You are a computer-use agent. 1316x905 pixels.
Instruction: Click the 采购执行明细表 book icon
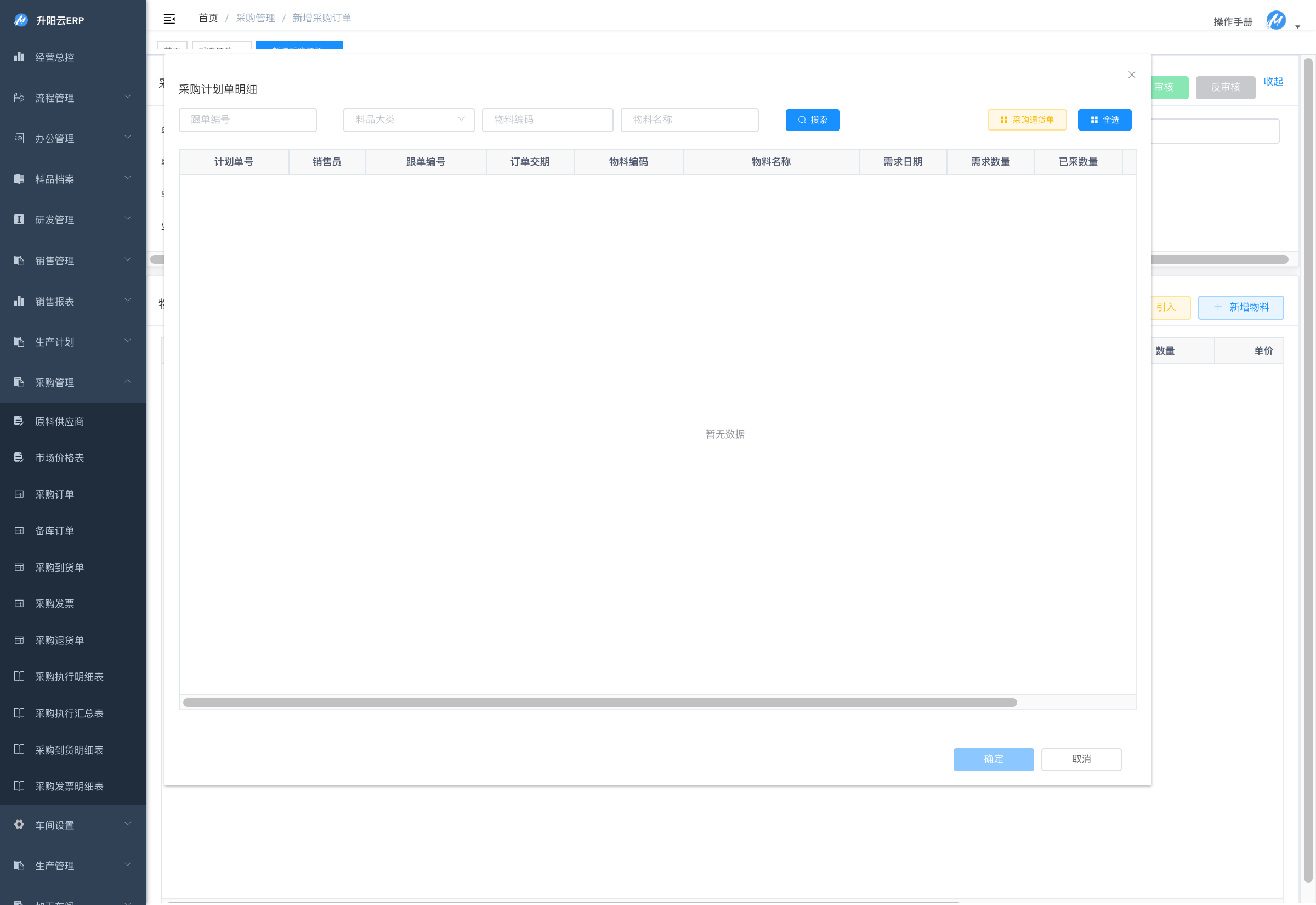click(19, 676)
